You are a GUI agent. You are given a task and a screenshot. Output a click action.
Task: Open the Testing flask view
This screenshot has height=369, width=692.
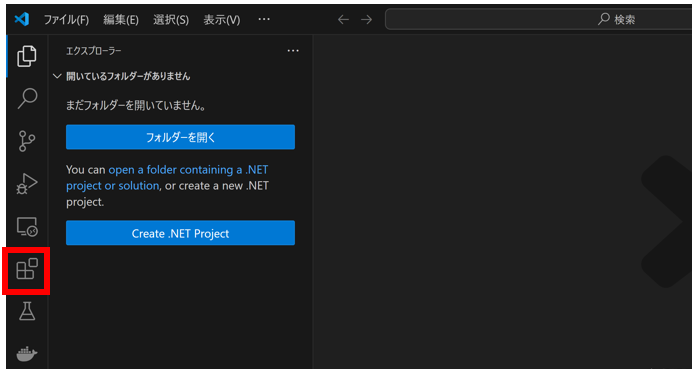coord(27,311)
